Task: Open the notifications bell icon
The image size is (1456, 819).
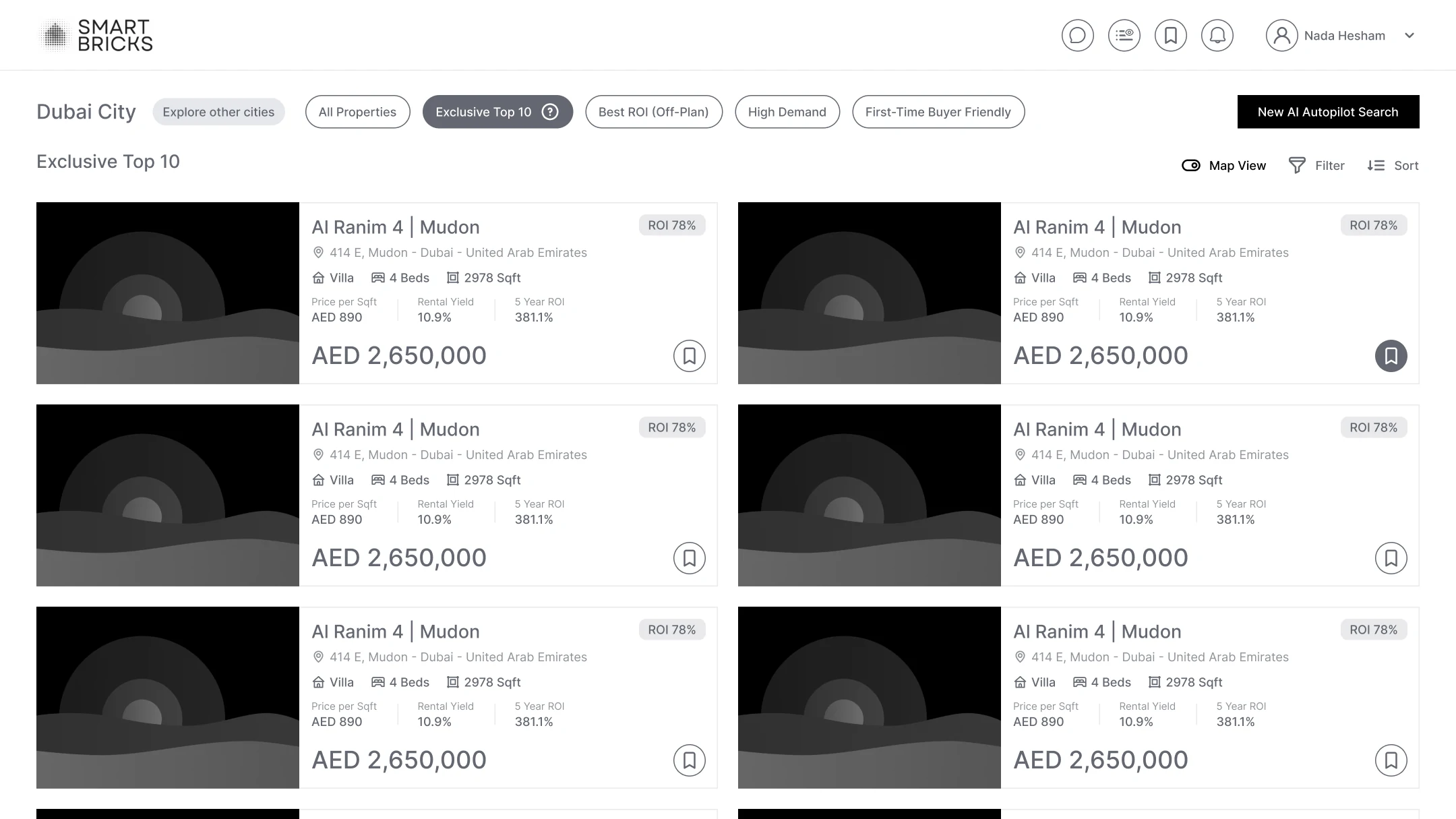Action: tap(1217, 35)
